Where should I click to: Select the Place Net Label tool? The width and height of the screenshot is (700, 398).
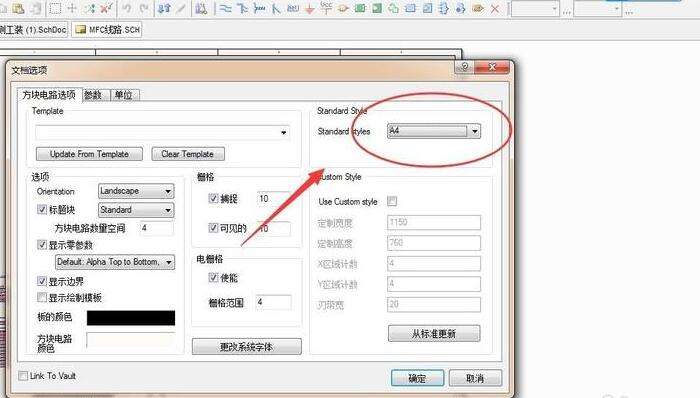[x=293, y=8]
